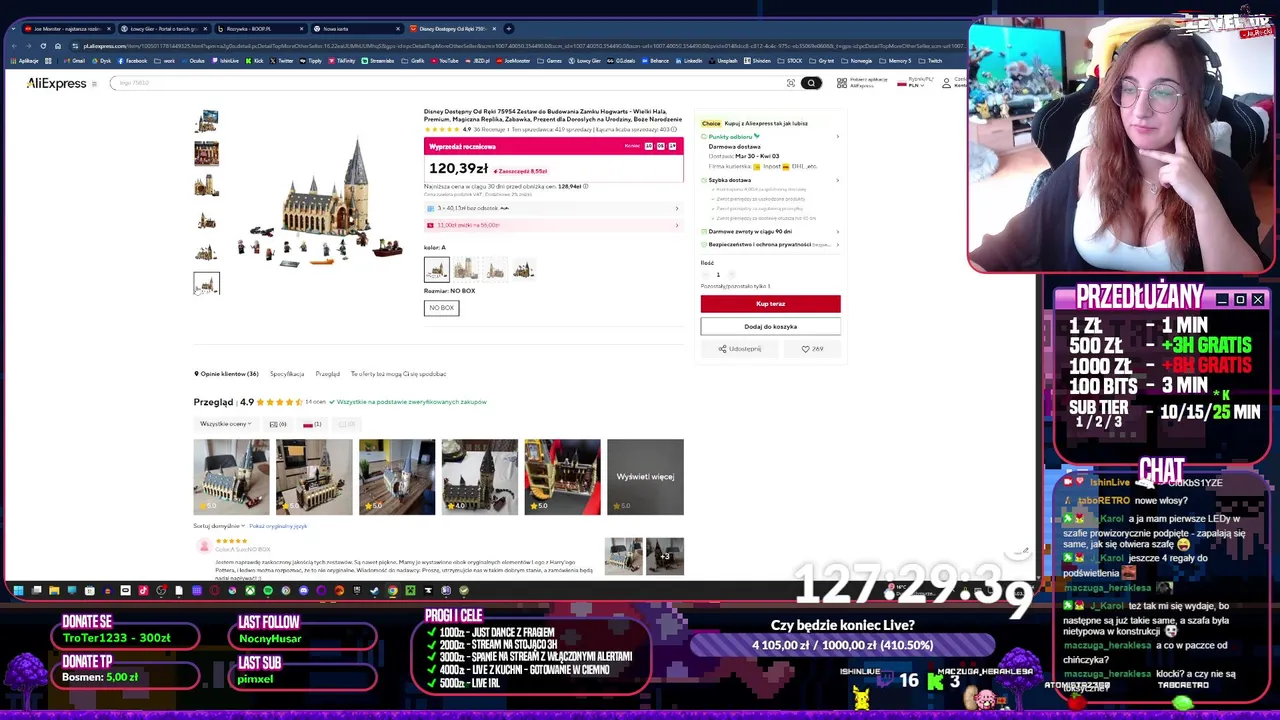The width and height of the screenshot is (1280, 720).
Task: Filter reviews by Polish flag (1)
Action: (x=312, y=424)
